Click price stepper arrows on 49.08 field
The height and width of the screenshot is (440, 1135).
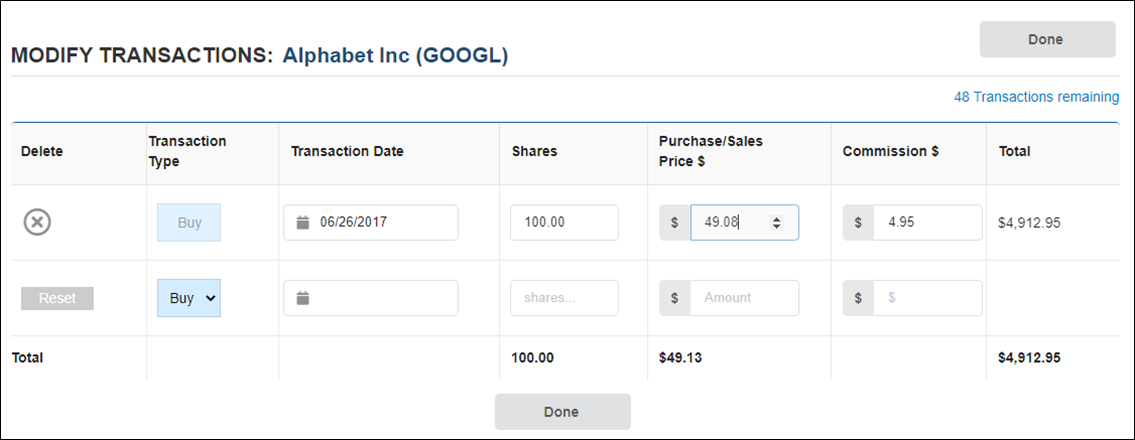[777, 223]
